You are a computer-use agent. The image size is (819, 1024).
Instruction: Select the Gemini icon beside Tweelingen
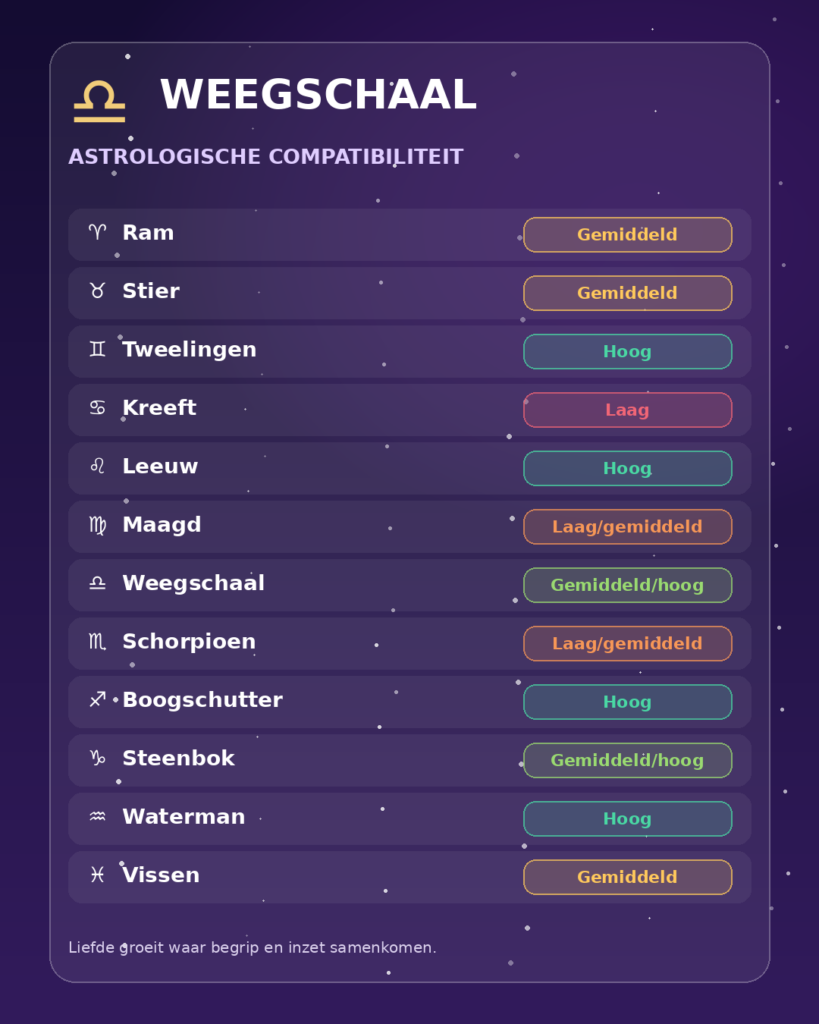point(97,349)
